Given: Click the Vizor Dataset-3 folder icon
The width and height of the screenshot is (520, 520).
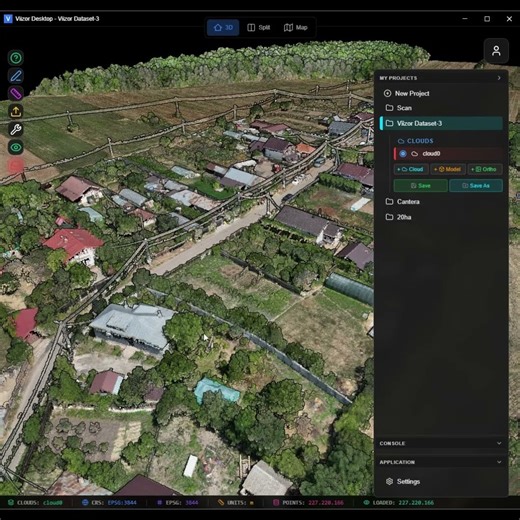Looking at the screenshot, I should tap(389, 123).
